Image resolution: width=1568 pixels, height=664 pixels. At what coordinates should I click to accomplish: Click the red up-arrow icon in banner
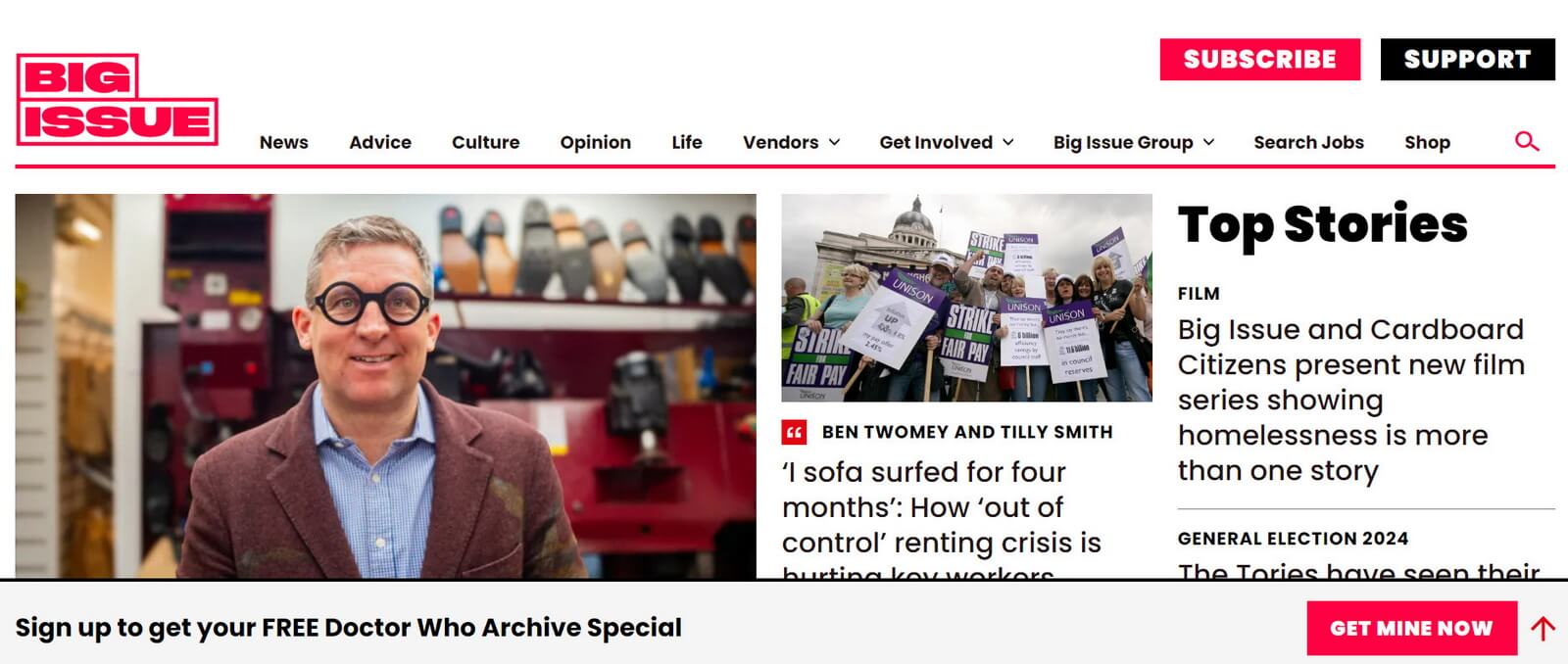(1543, 628)
